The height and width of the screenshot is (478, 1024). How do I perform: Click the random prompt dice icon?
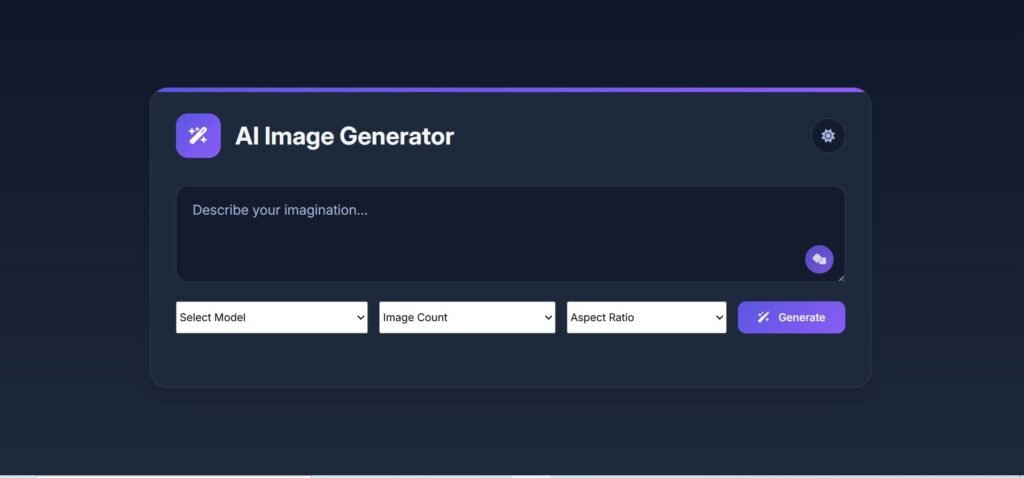(819, 260)
